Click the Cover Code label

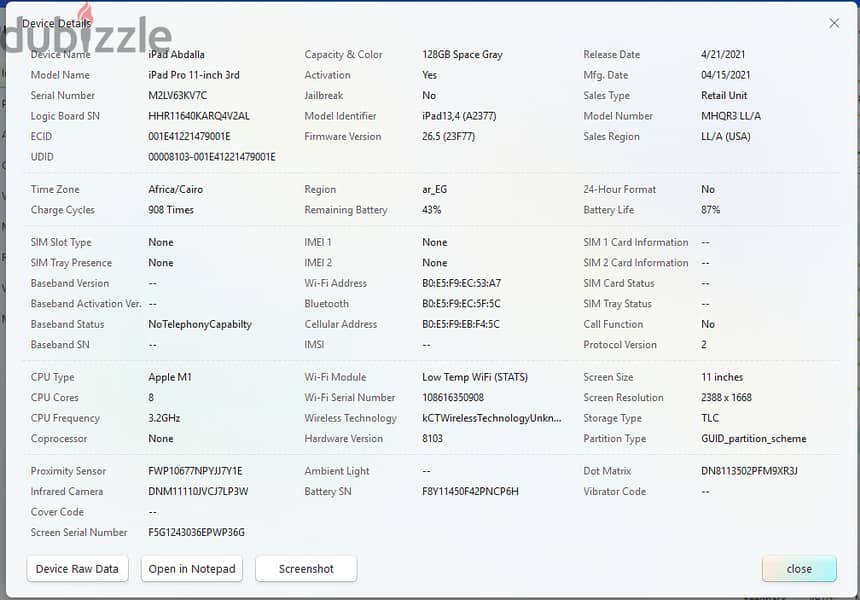pyautogui.click(x=57, y=512)
